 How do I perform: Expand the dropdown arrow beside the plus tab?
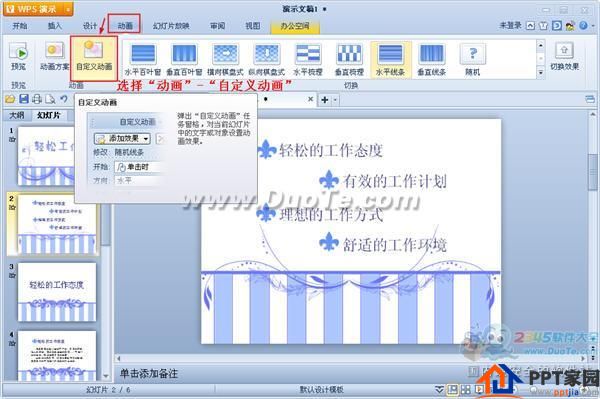pos(335,100)
